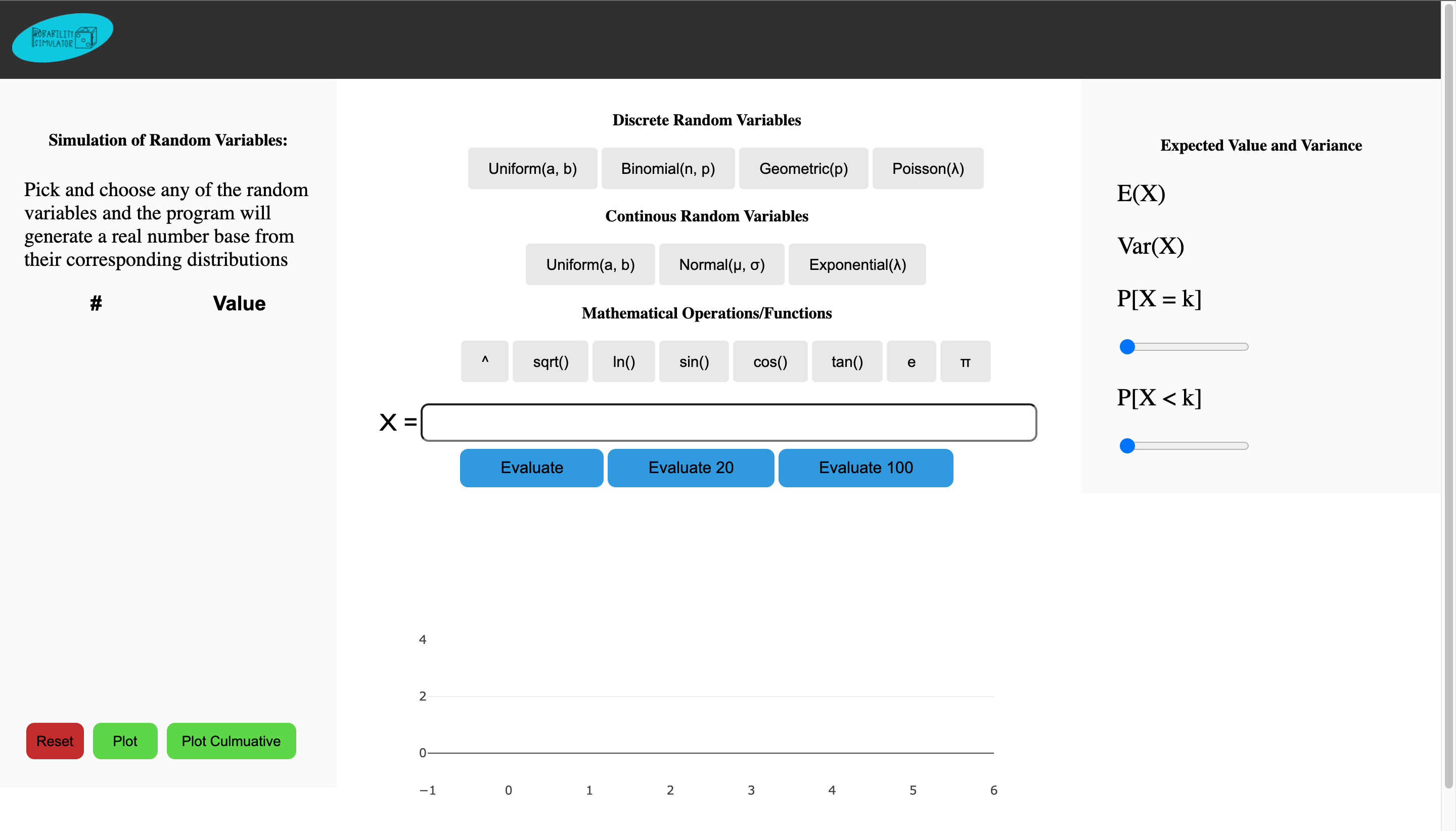
Task: Pick the Geometric(p) distribution
Action: tap(803, 168)
